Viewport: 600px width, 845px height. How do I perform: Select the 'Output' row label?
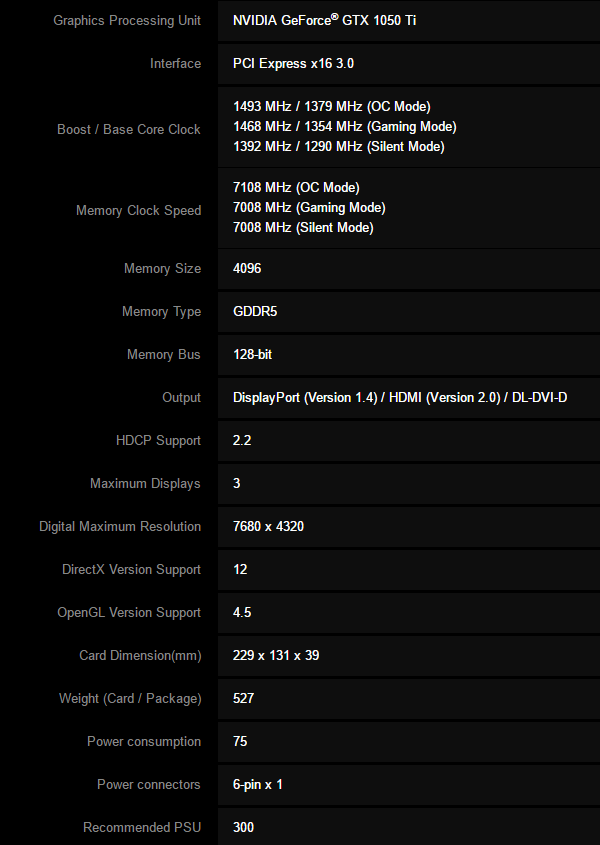[181, 398]
